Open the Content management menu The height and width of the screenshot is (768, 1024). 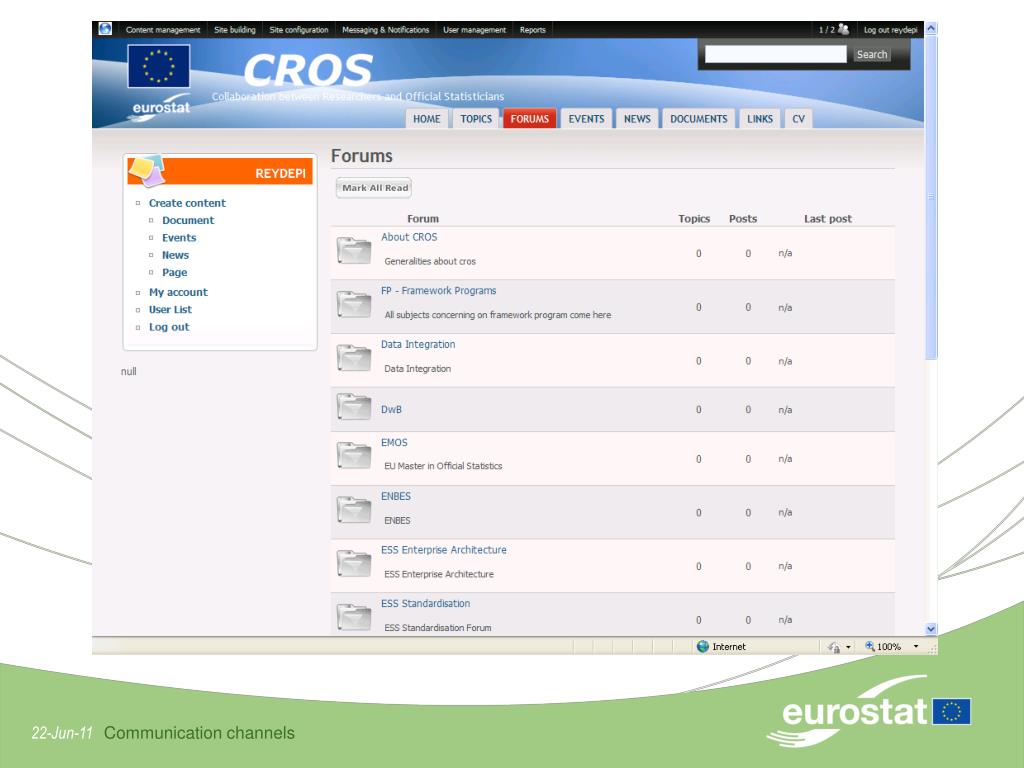pos(163,29)
